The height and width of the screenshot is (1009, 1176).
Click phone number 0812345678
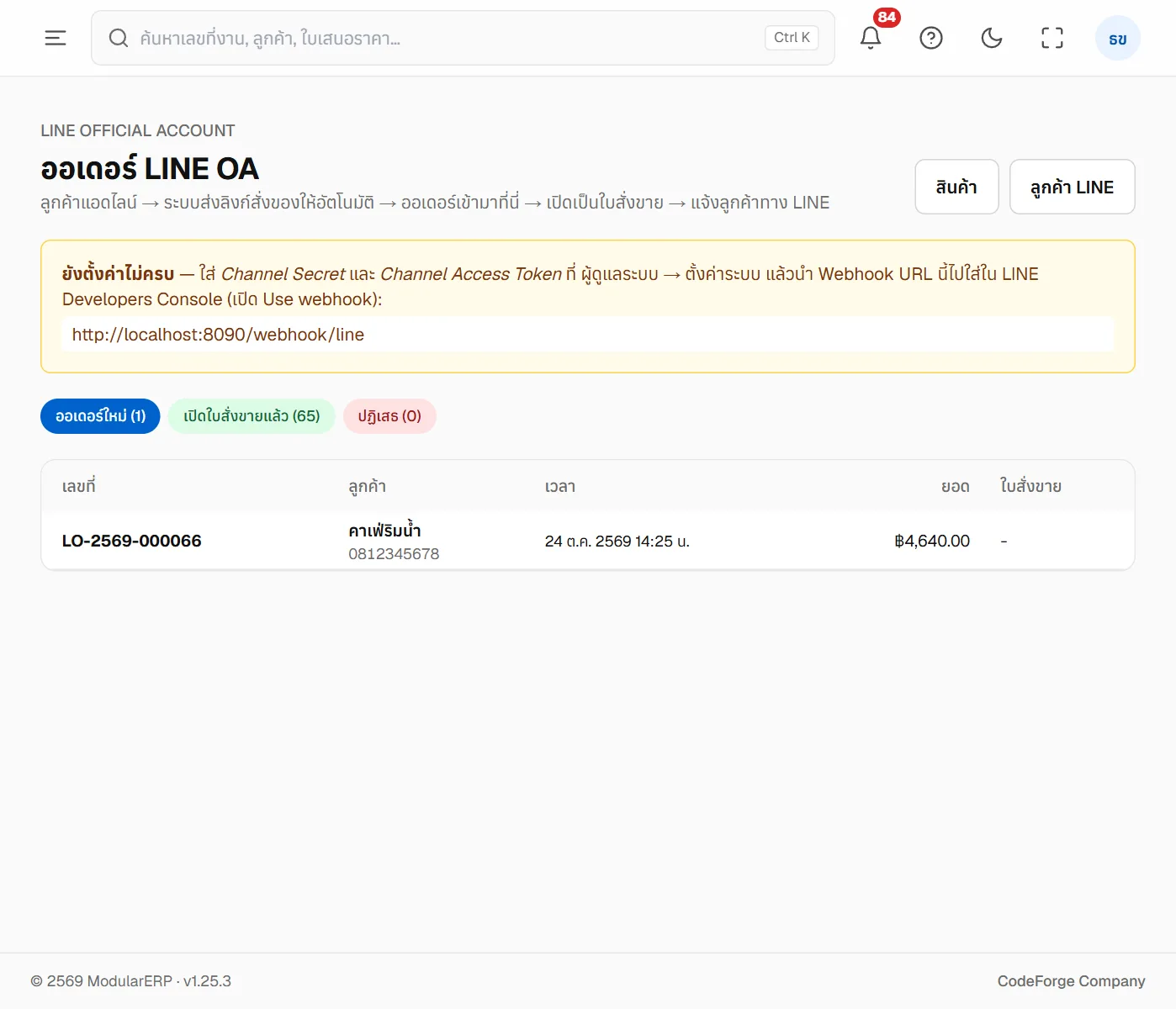point(394,554)
